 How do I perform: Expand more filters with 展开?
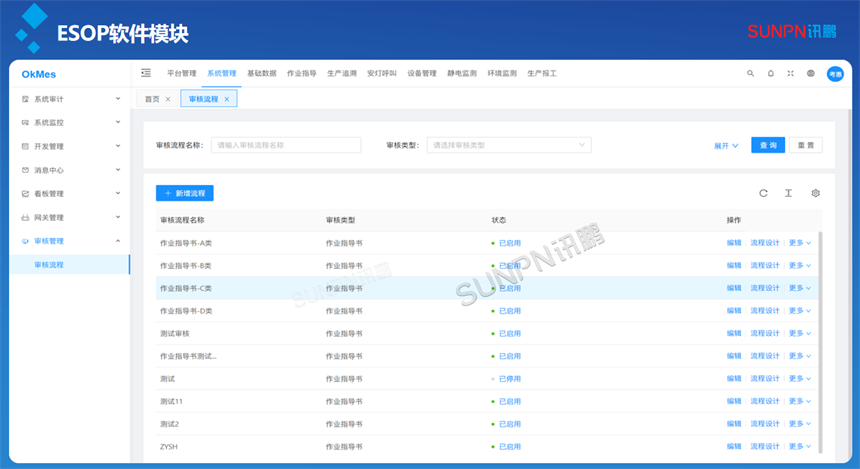pyautogui.click(x=726, y=146)
